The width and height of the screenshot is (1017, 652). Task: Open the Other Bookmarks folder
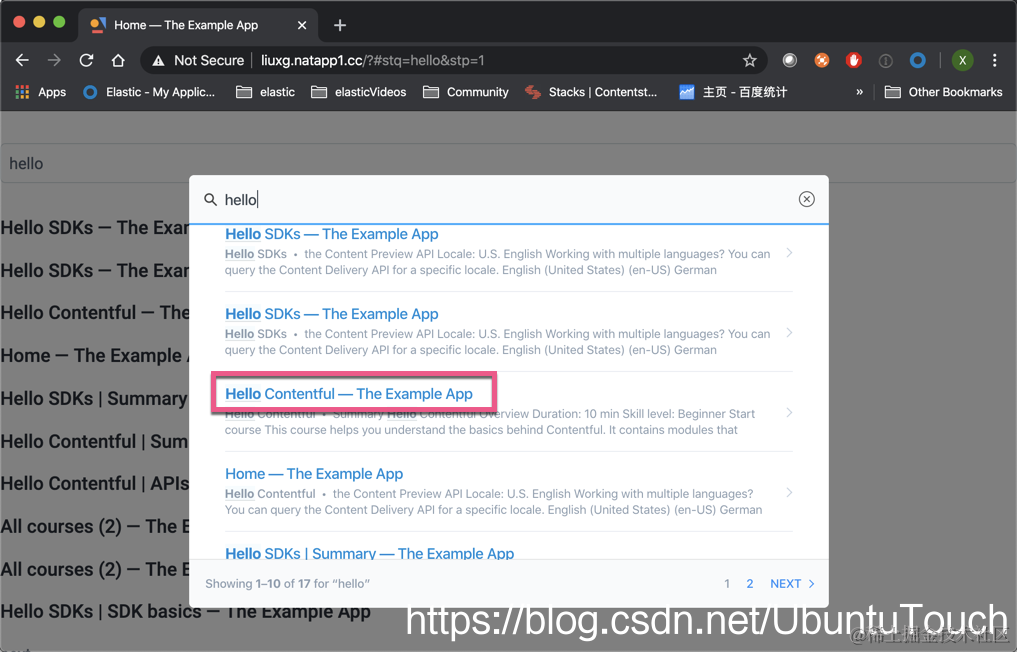pos(944,92)
